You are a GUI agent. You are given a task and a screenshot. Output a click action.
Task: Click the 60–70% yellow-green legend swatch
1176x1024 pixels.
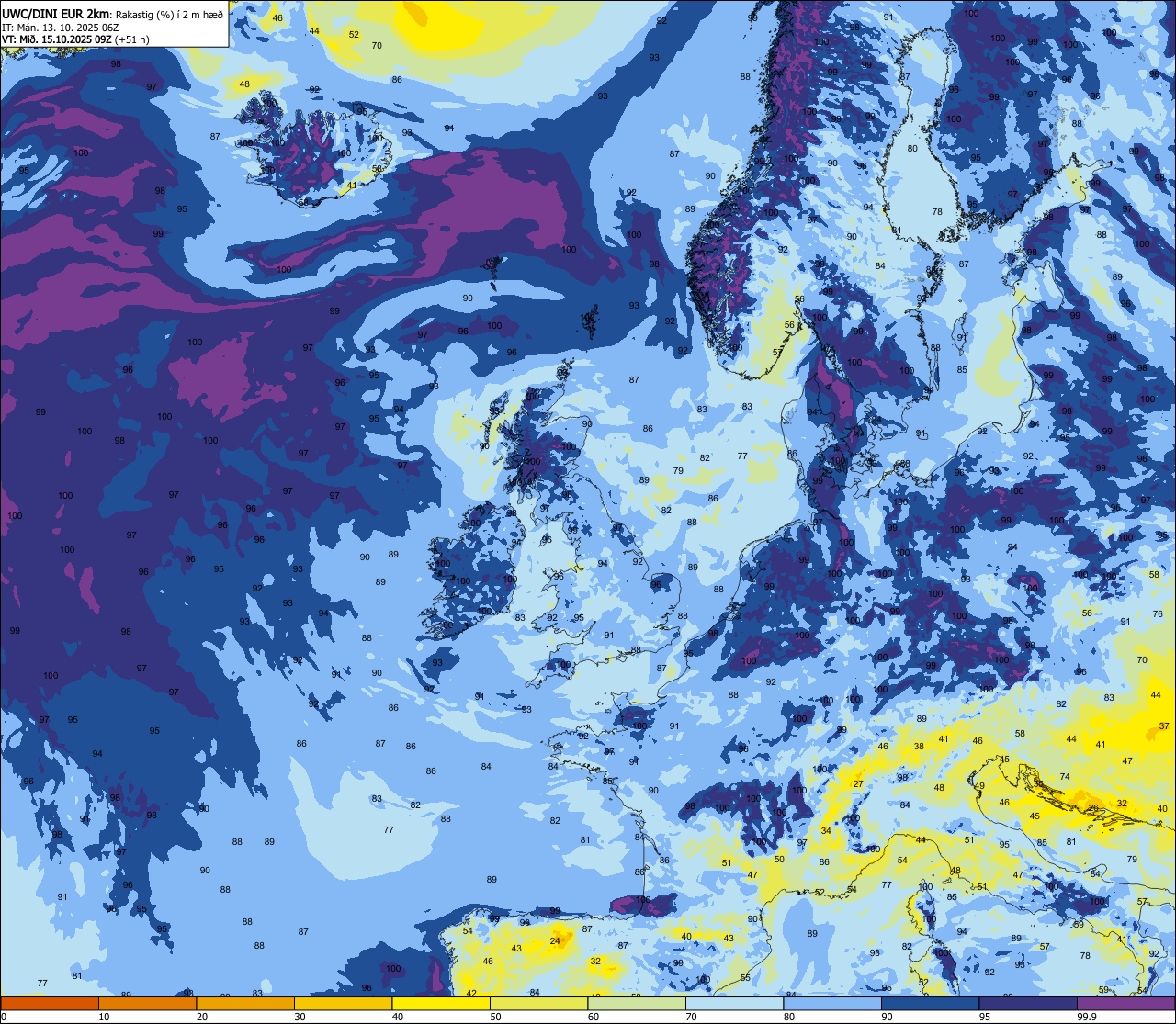(637, 1003)
